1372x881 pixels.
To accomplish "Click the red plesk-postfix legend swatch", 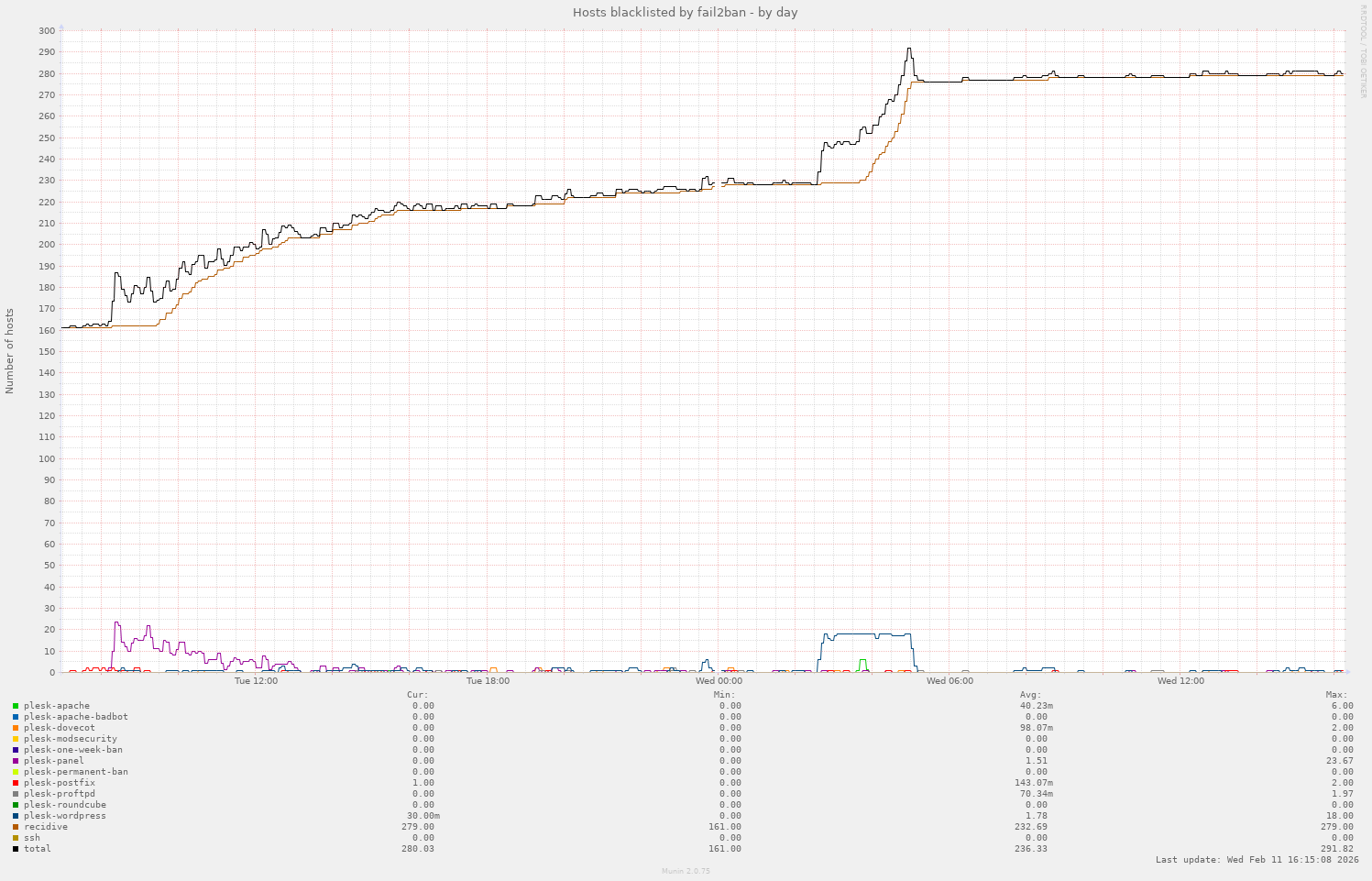I will pyautogui.click(x=16, y=783).
